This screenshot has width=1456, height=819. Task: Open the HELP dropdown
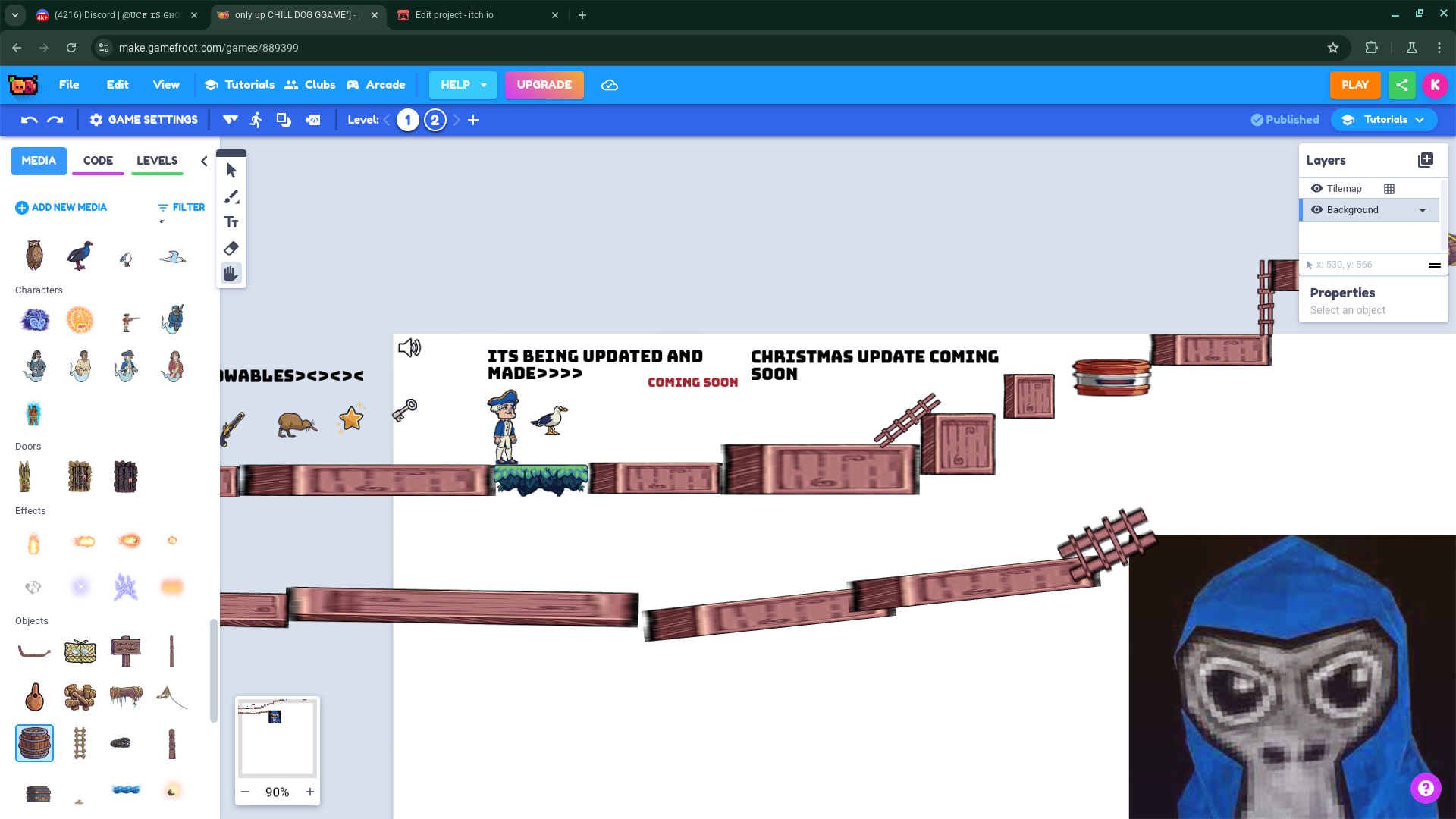click(x=463, y=85)
